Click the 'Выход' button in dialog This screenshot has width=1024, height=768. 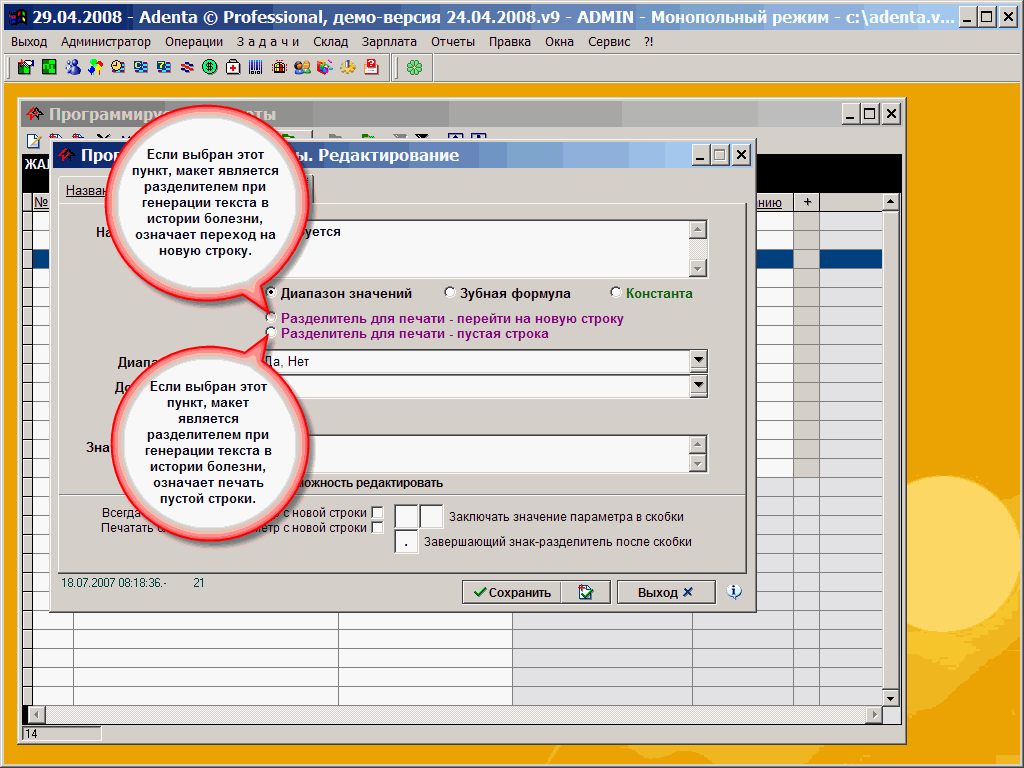coord(665,592)
